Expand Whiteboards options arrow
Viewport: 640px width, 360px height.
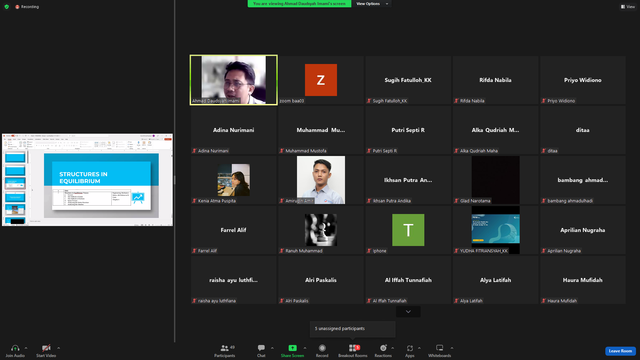click(x=452, y=348)
